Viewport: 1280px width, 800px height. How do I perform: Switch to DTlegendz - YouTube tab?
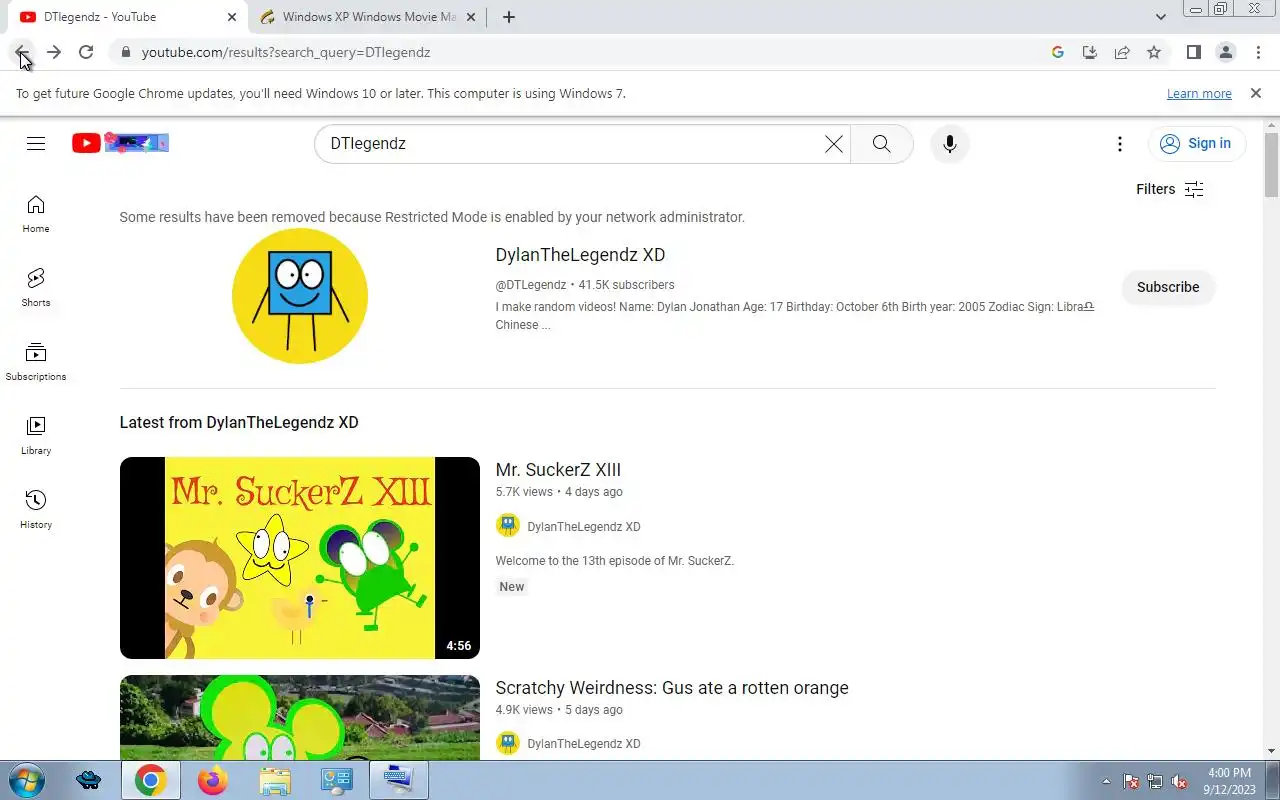125,17
